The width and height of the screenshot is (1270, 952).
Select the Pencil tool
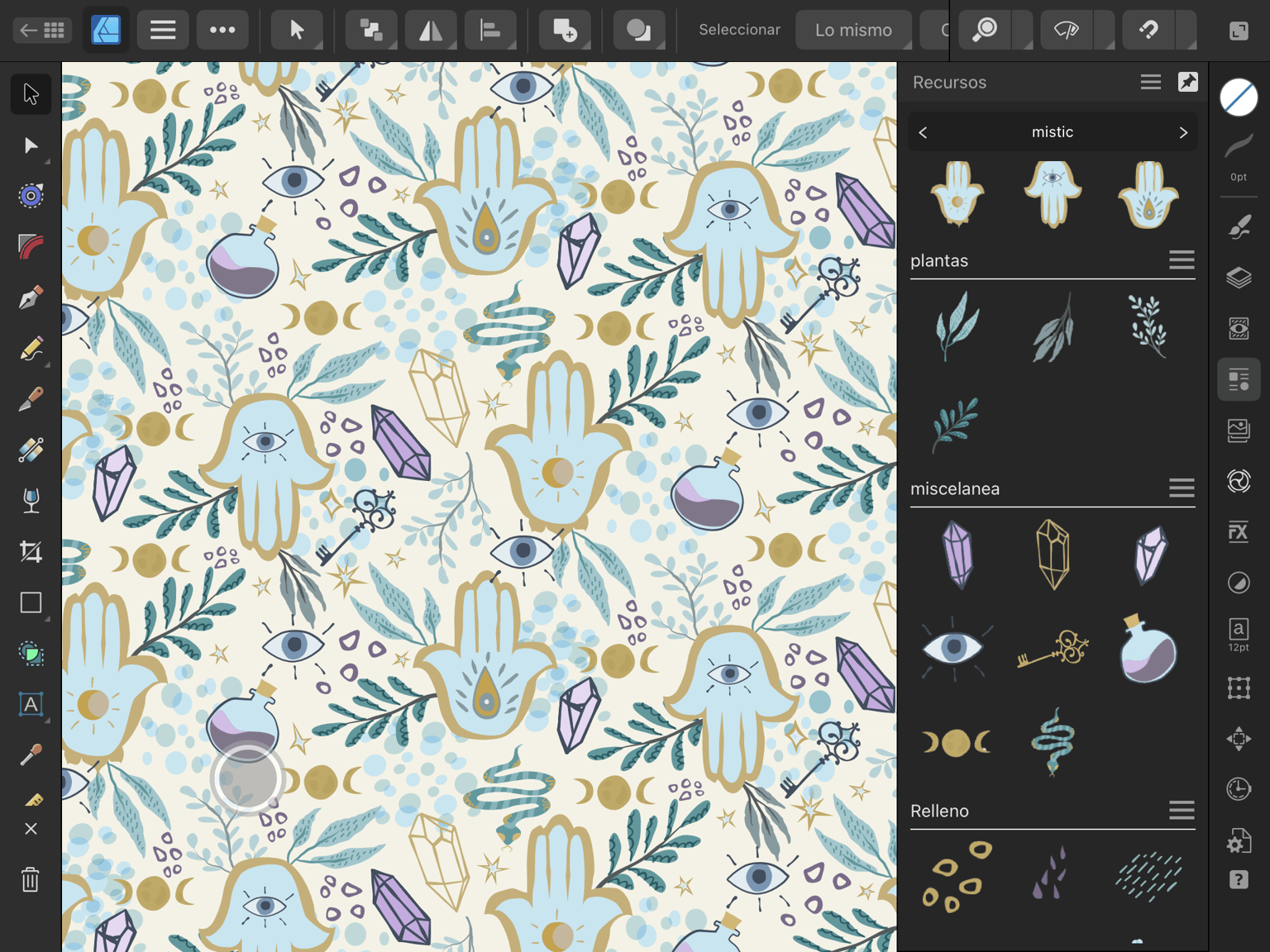tap(31, 348)
